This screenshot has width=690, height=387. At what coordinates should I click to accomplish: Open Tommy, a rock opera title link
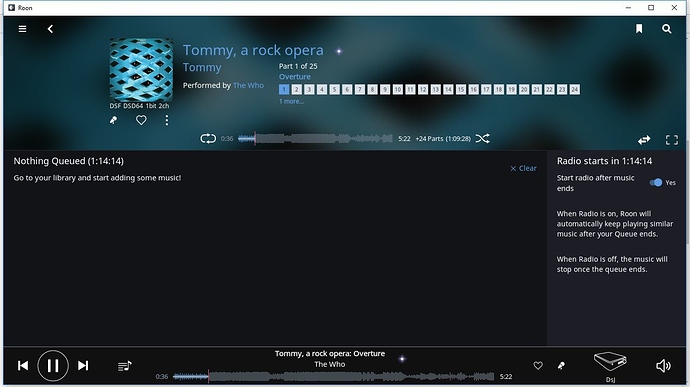[x=253, y=50]
